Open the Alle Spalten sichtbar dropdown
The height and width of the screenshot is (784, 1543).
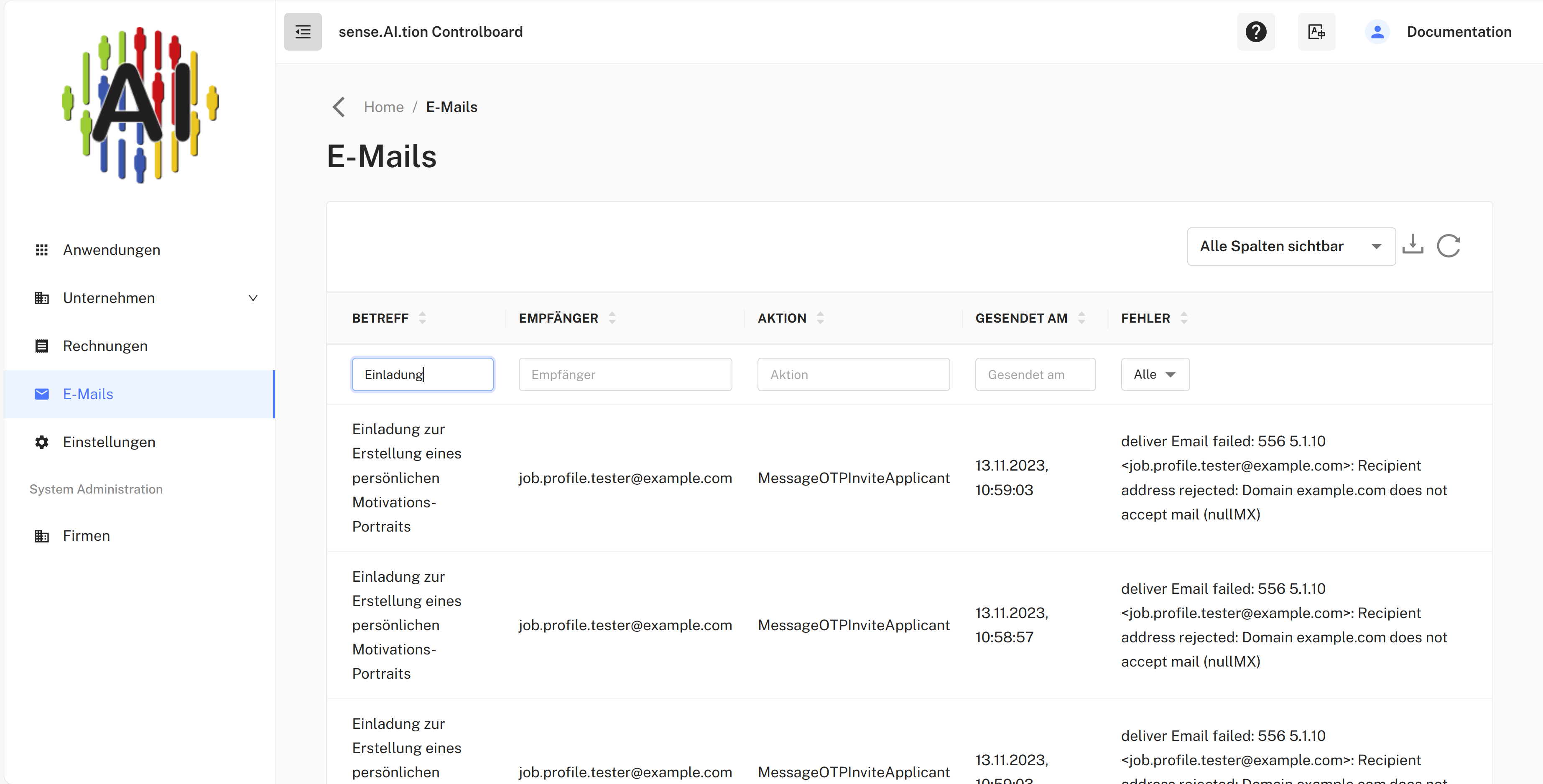(1291, 246)
